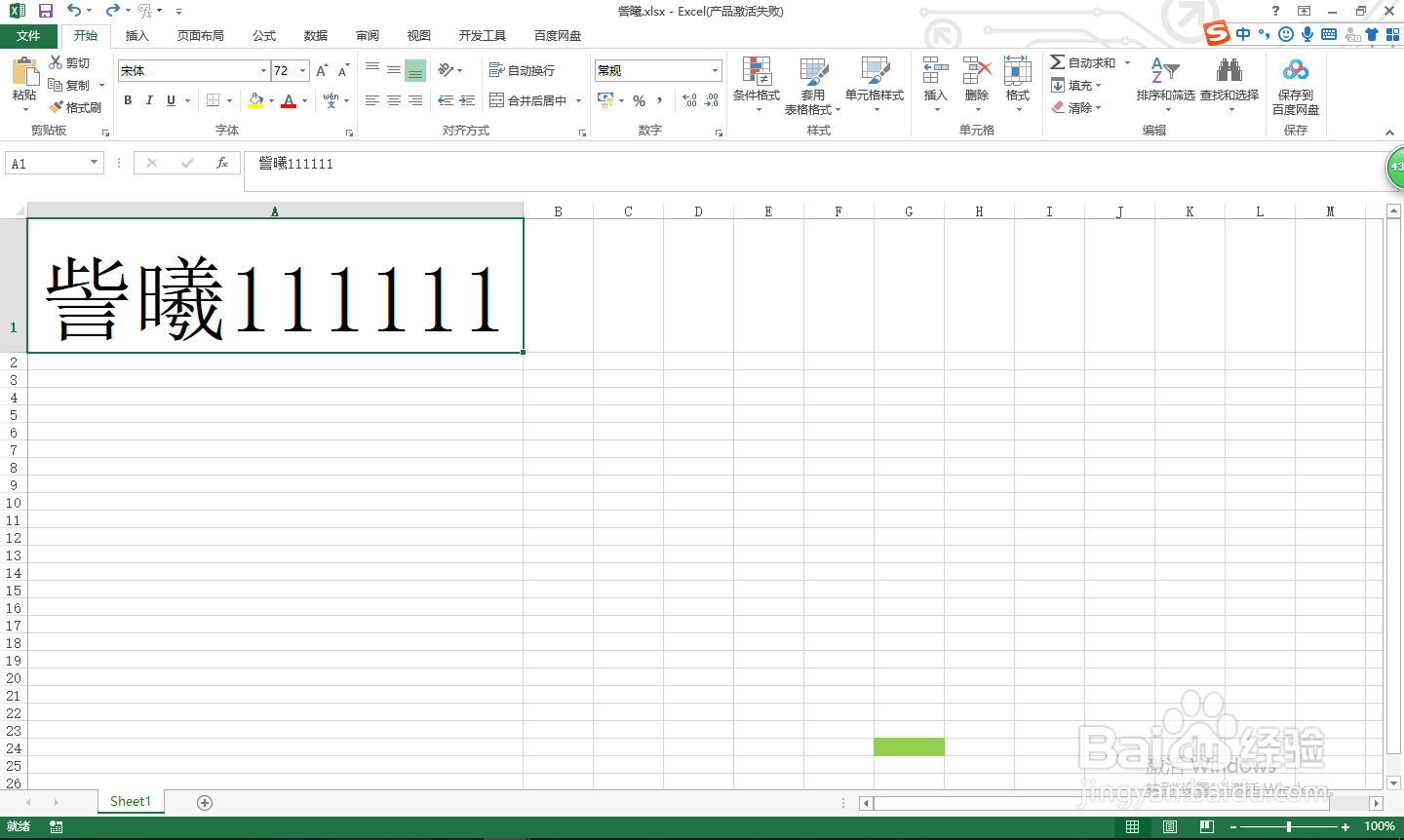This screenshot has width=1404, height=840.
Task: Align text right
Action: [415, 100]
